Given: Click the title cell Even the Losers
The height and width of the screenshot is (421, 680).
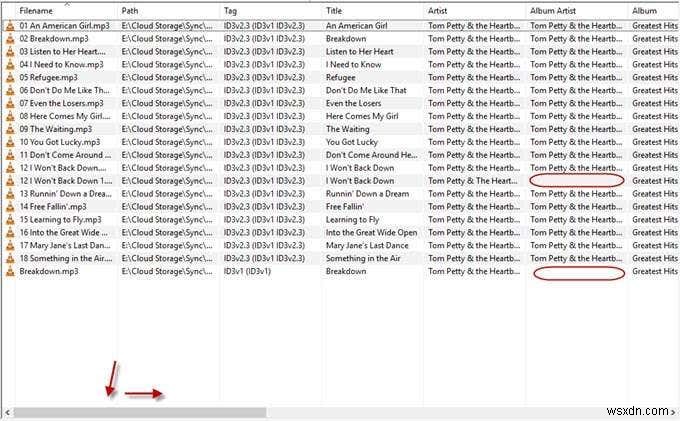Looking at the screenshot, I should [x=353, y=104].
